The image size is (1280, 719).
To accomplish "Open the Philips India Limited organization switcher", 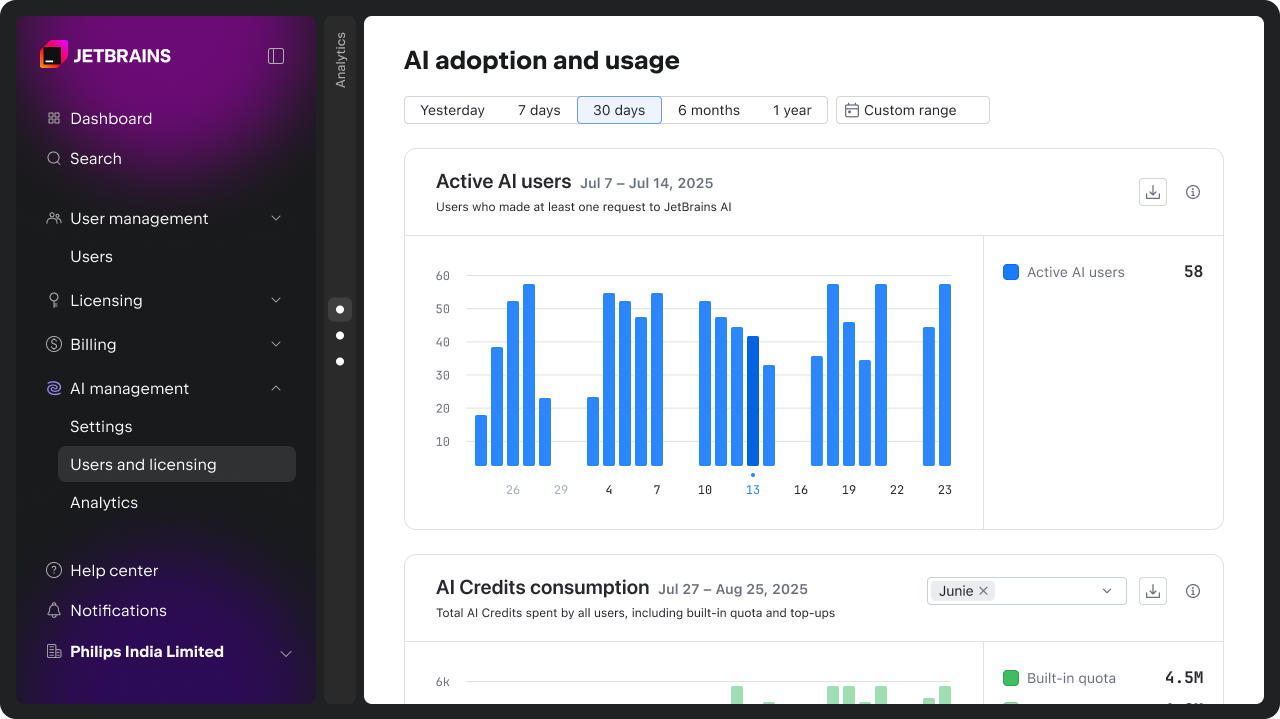I will coord(285,653).
